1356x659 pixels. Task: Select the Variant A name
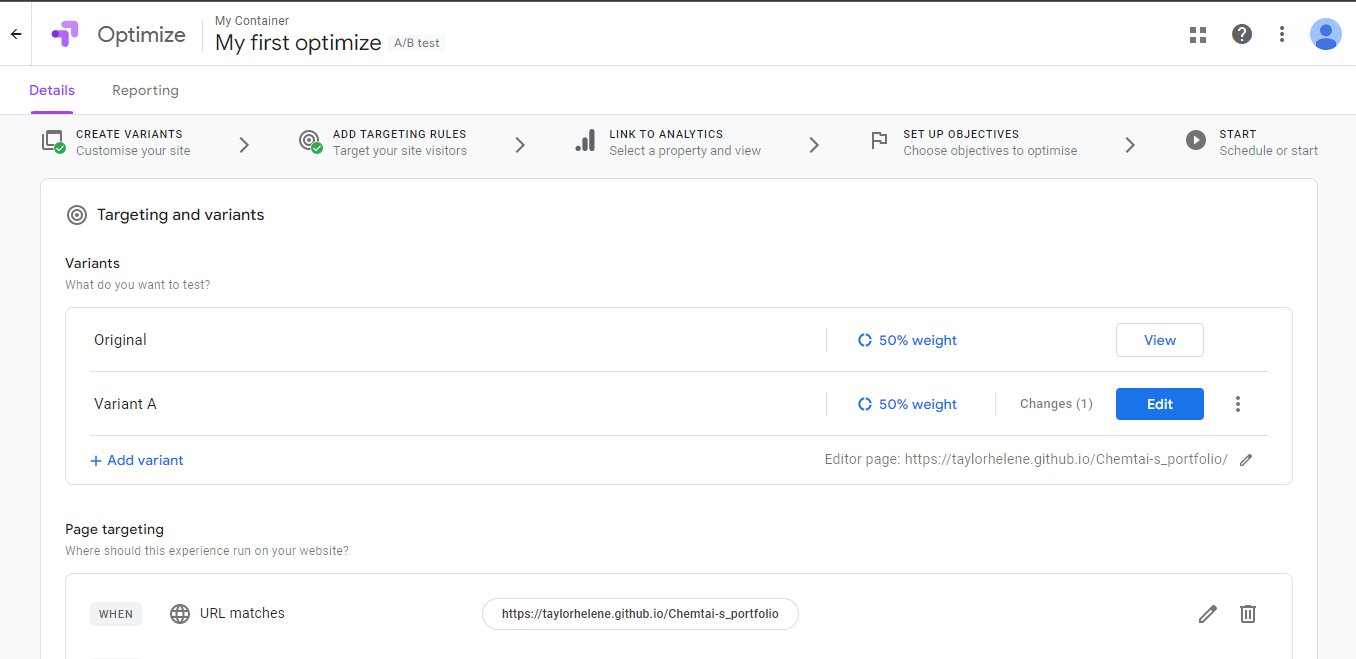point(125,404)
